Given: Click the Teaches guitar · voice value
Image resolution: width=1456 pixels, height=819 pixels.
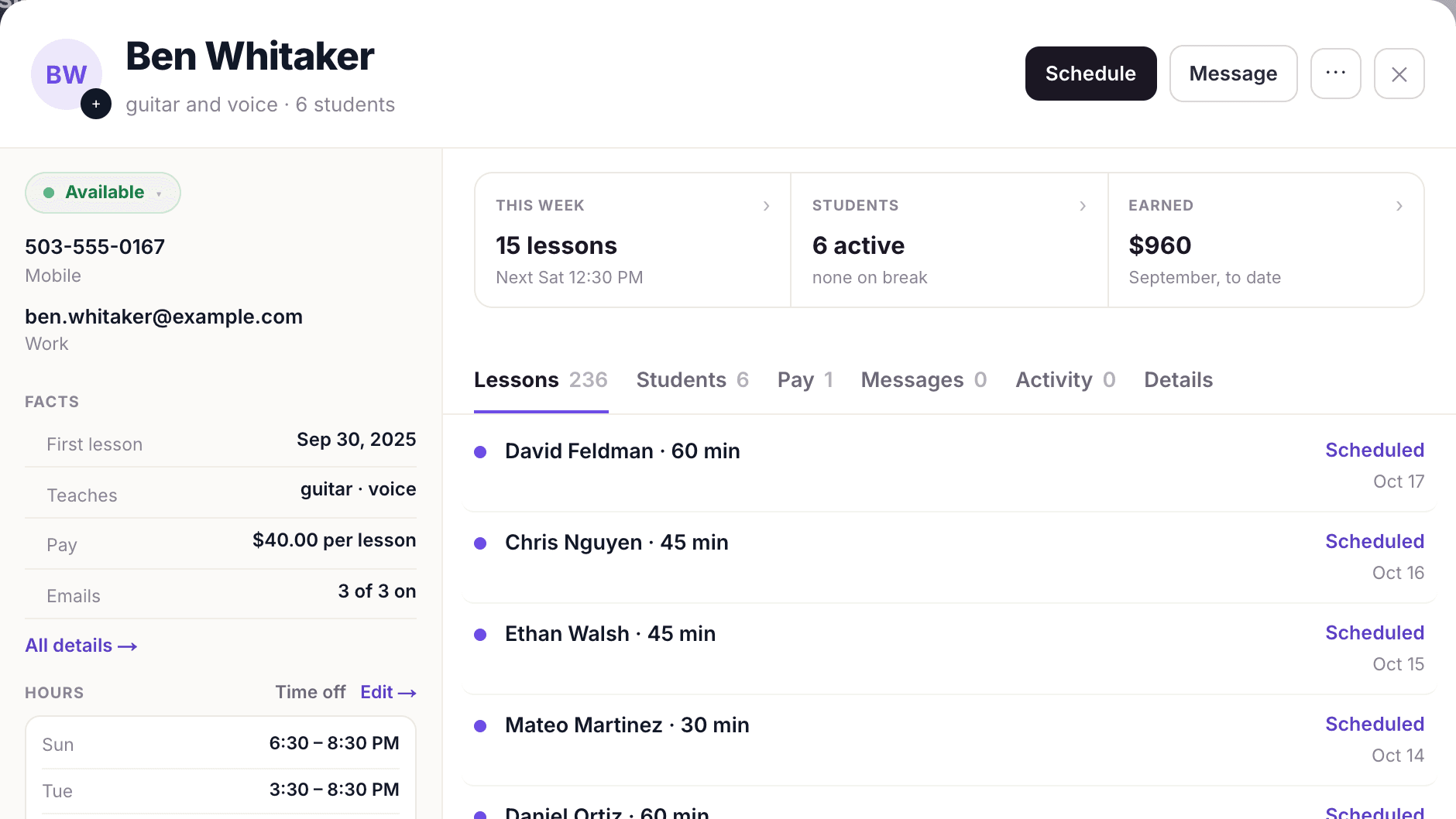Looking at the screenshot, I should (x=358, y=489).
